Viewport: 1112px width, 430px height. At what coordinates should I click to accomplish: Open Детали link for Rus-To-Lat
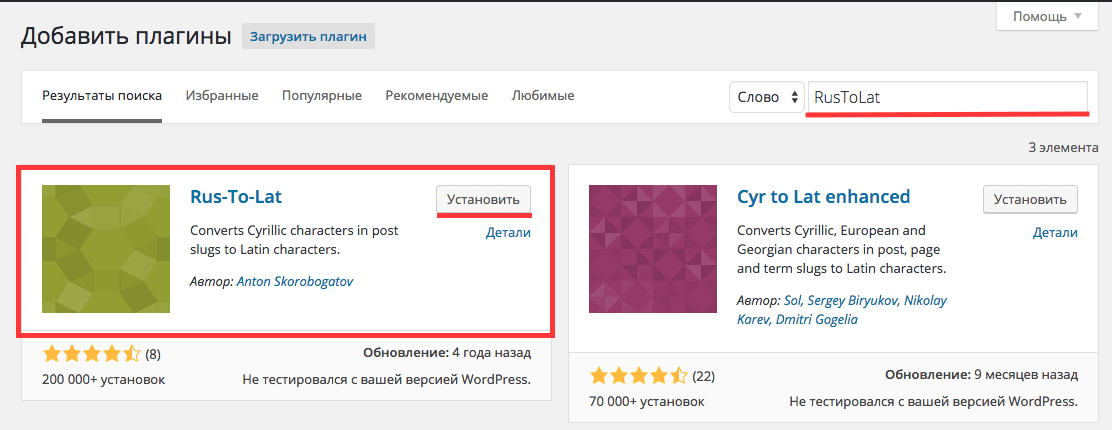click(508, 233)
